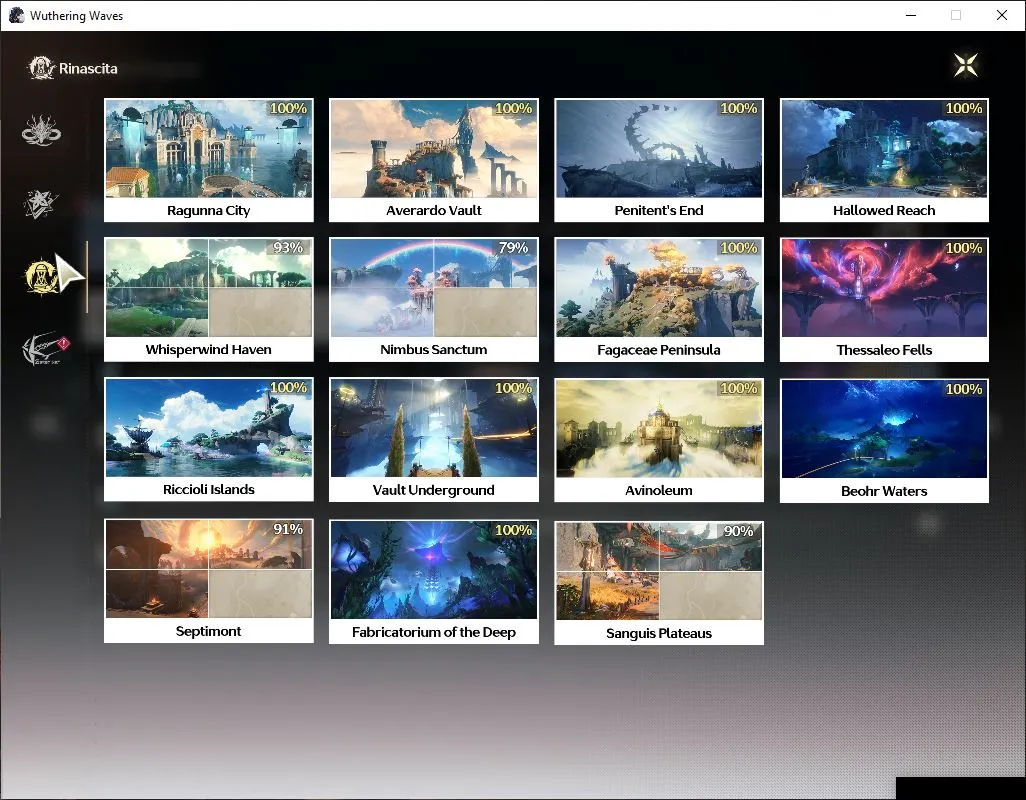Choose the Thessaleo Fells area card
The height and width of the screenshot is (800, 1026).
pyautogui.click(x=884, y=300)
